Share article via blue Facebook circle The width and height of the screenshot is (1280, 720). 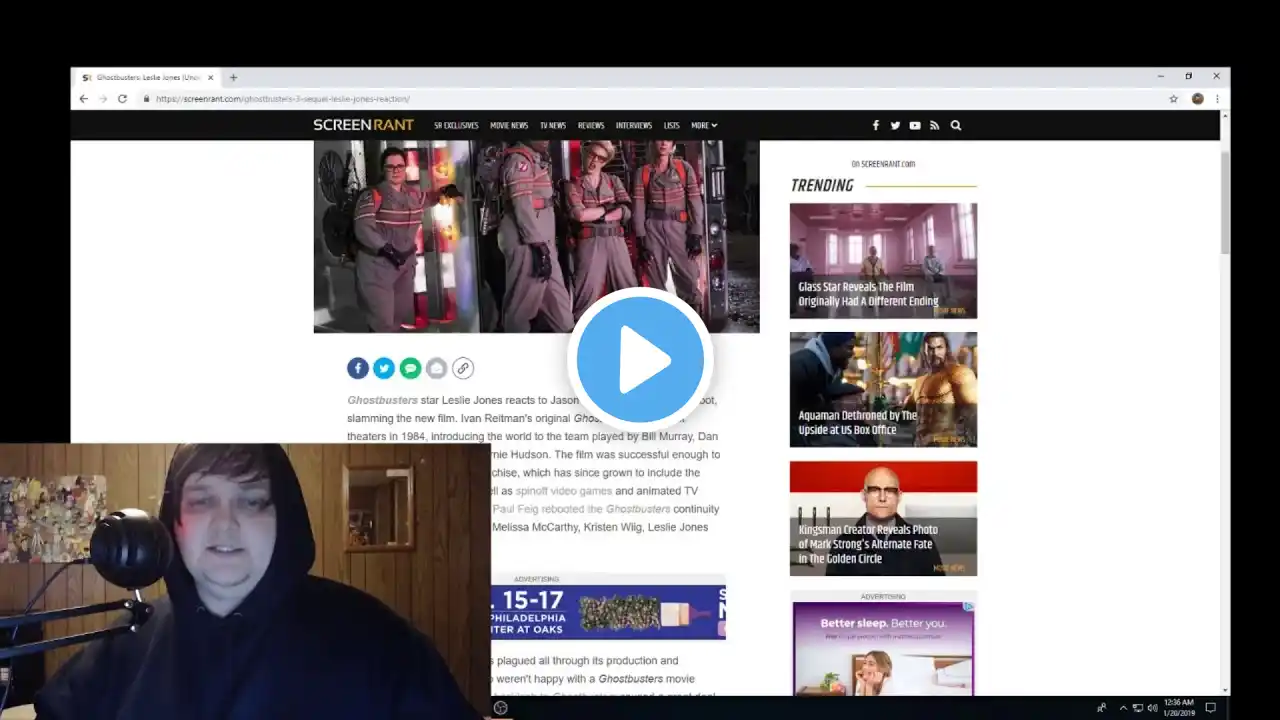click(x=358, y=368)
